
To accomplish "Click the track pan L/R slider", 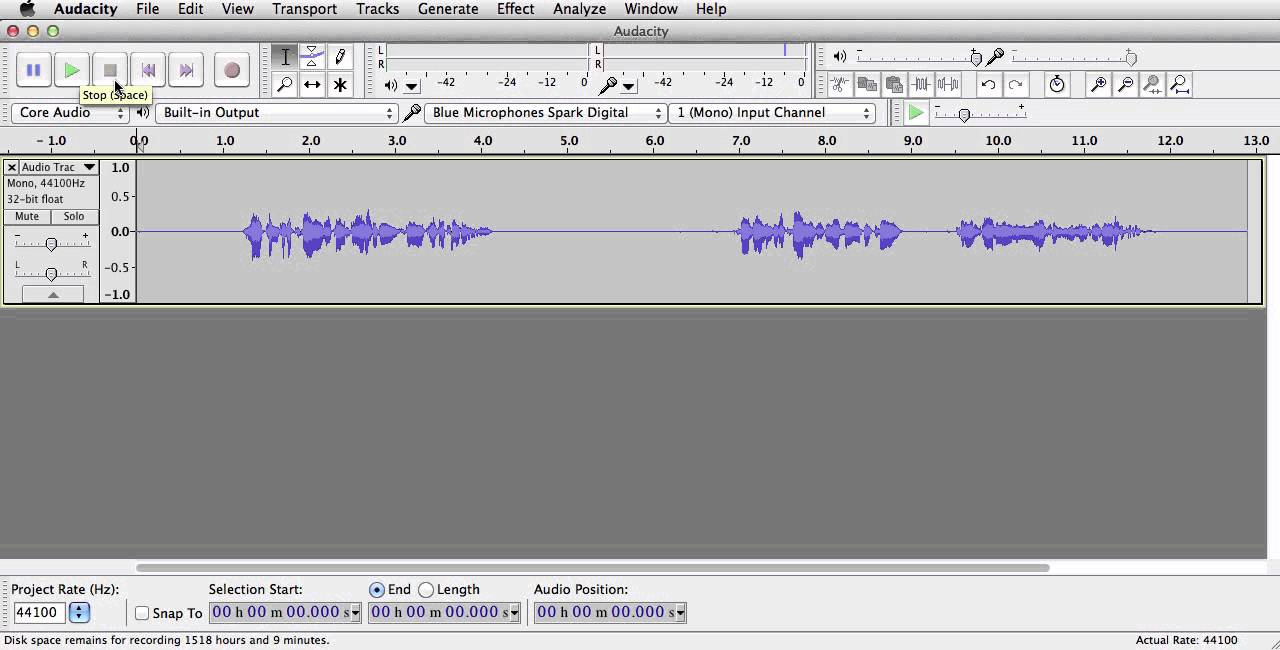I will pos(51,272).
